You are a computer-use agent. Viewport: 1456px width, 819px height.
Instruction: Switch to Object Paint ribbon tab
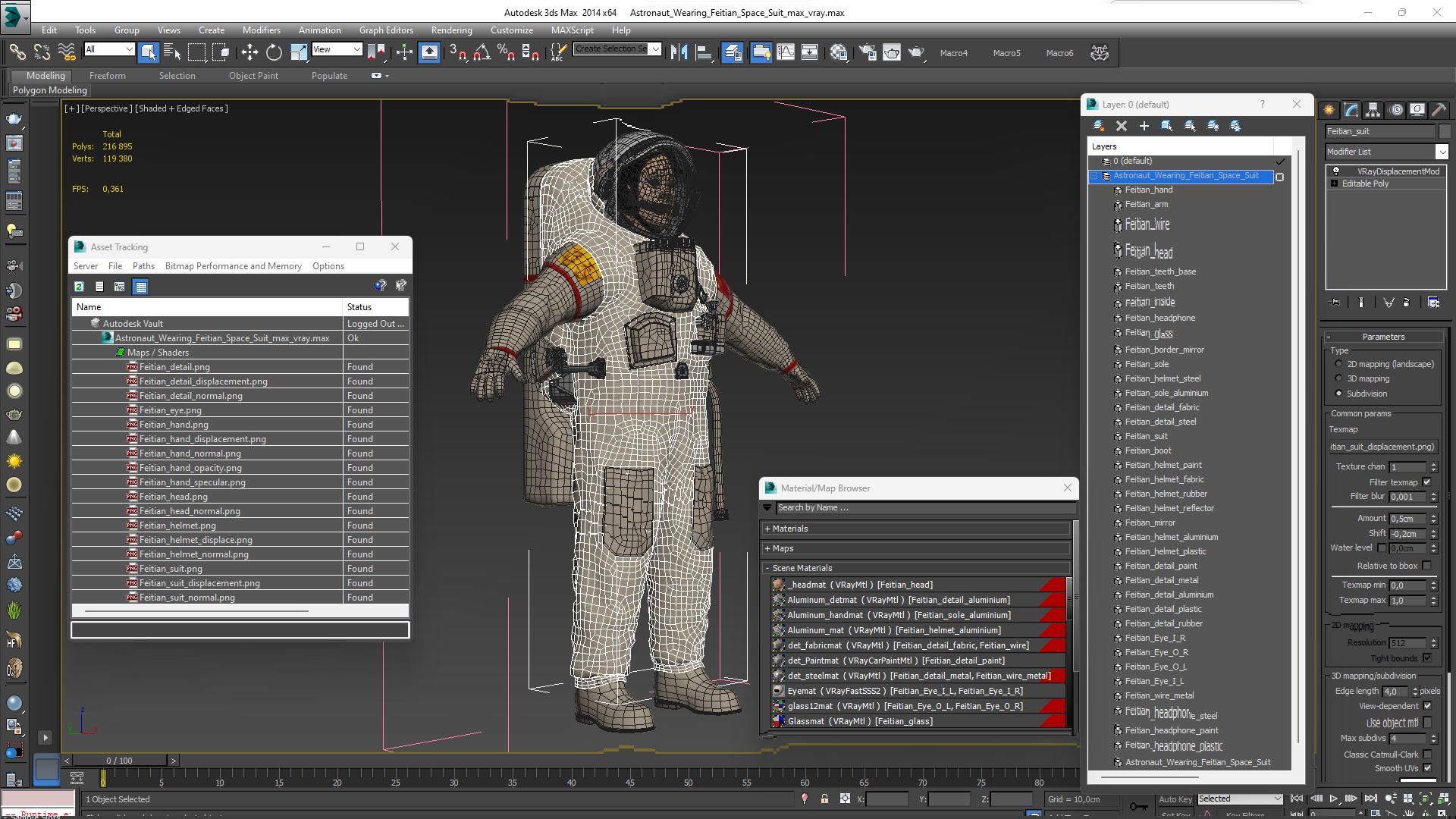click(253, 76)
